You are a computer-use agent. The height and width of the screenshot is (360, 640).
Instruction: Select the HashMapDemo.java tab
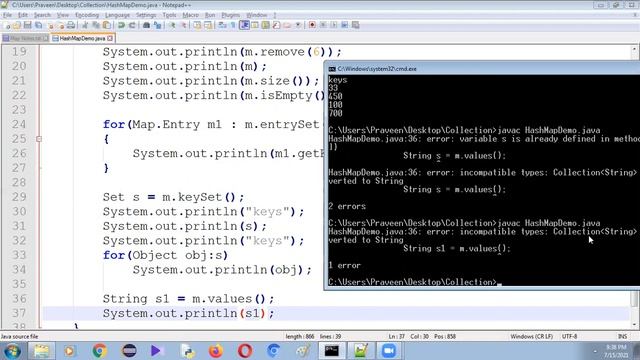pos(82,38)
